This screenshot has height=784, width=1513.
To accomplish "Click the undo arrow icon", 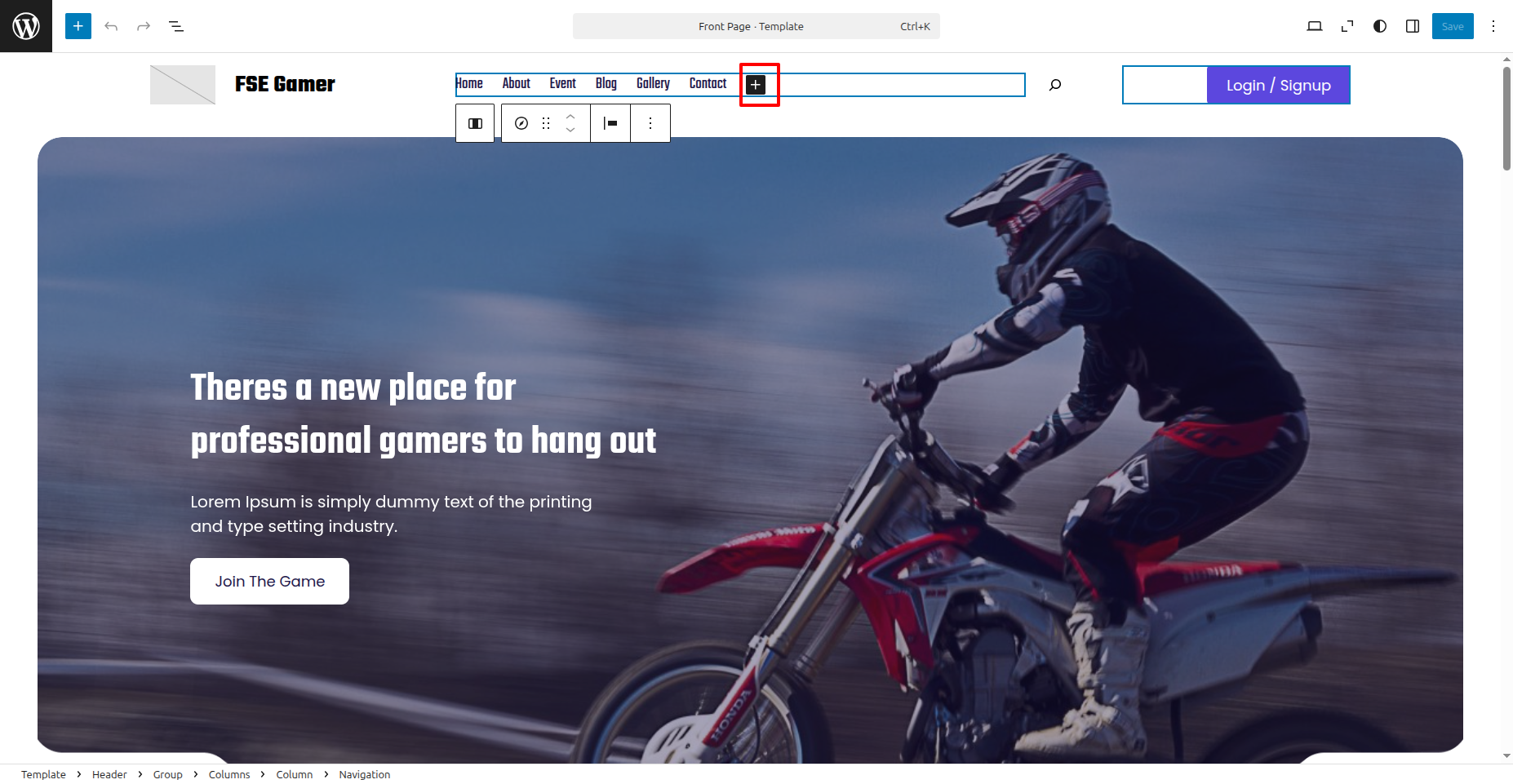I will pos(111,26).
